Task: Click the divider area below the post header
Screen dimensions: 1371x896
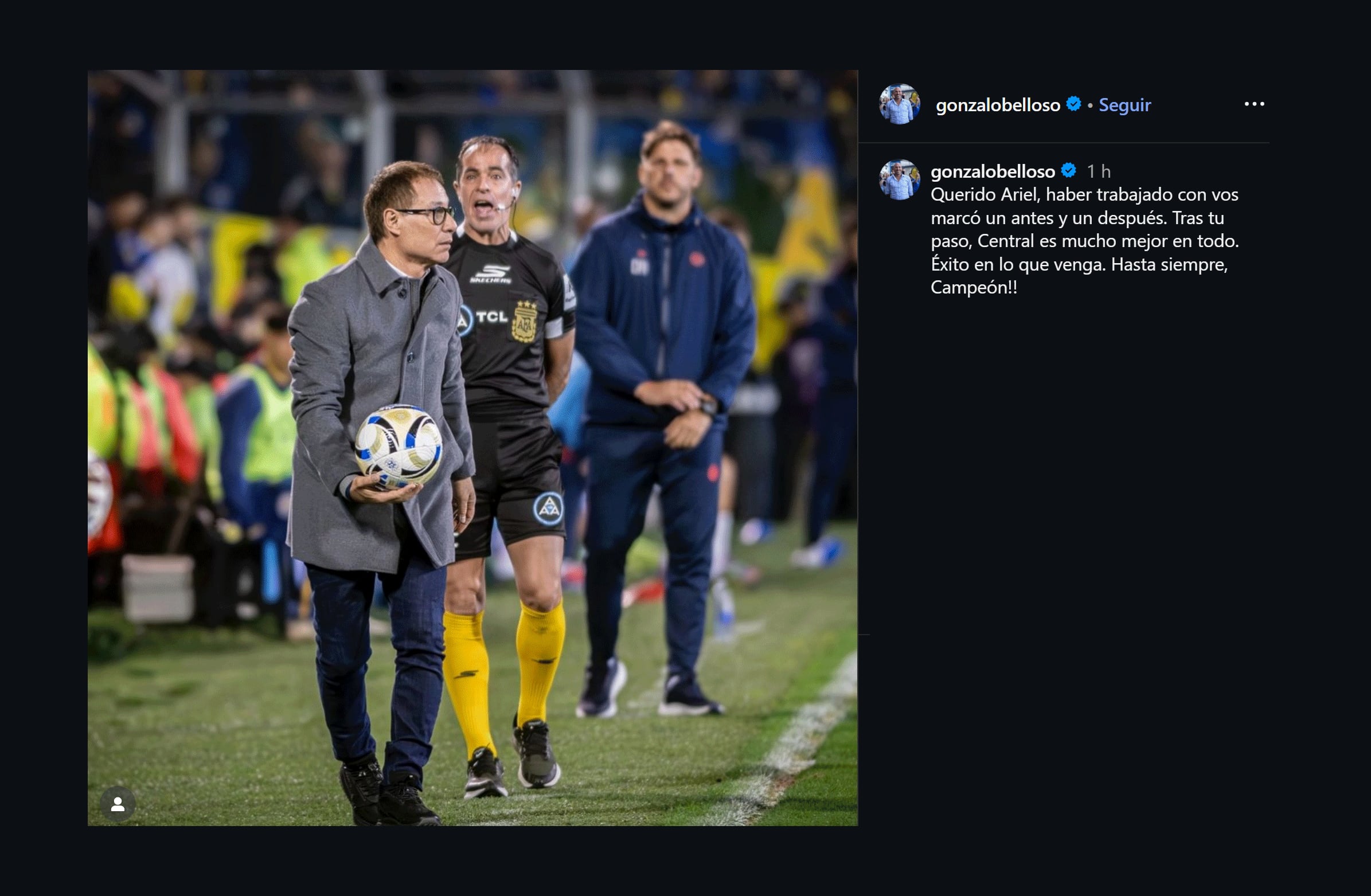Action: coord(1066,143)
